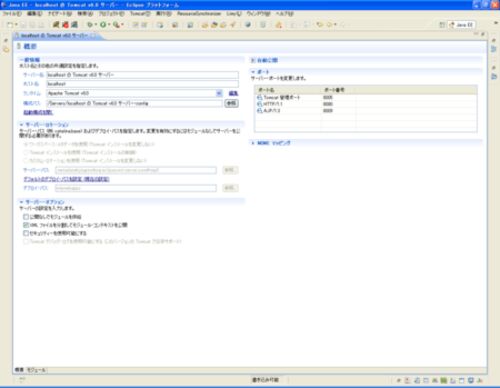Select Tomcat インストールを使用 radio button
The height and width of the screenshot is (388, 500).
26,152
